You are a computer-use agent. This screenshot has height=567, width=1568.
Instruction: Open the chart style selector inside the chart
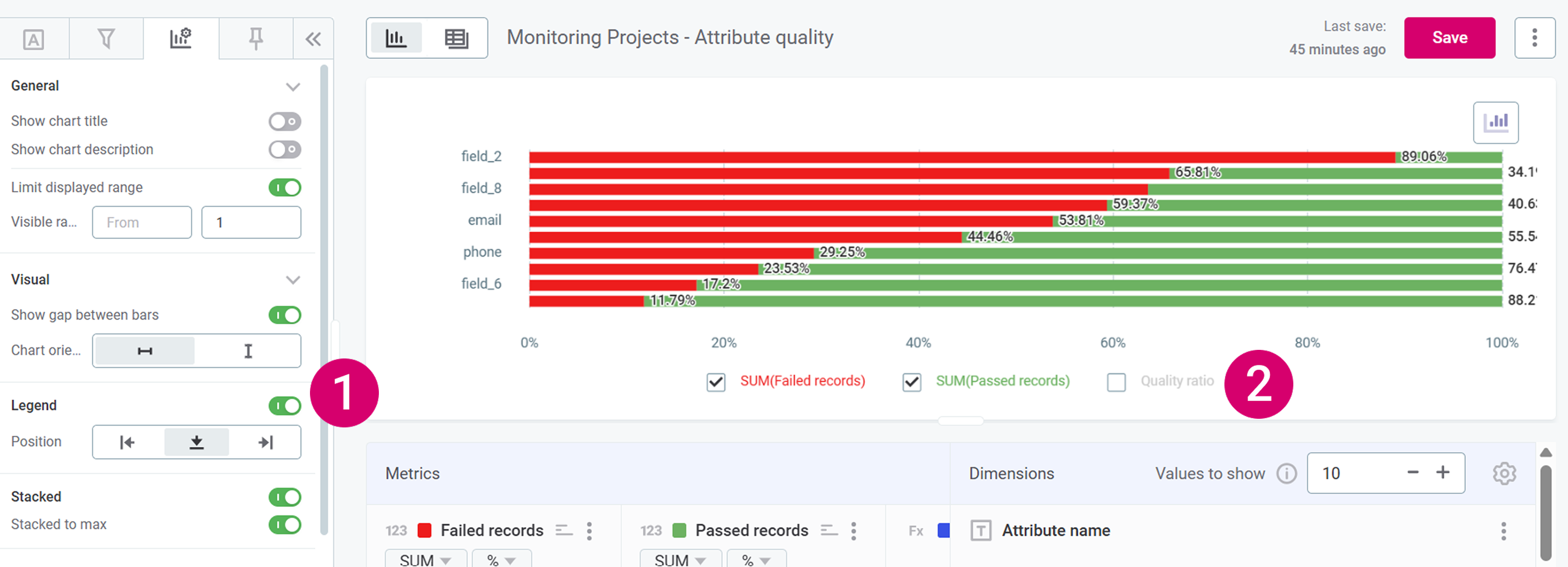point(1496,122)
